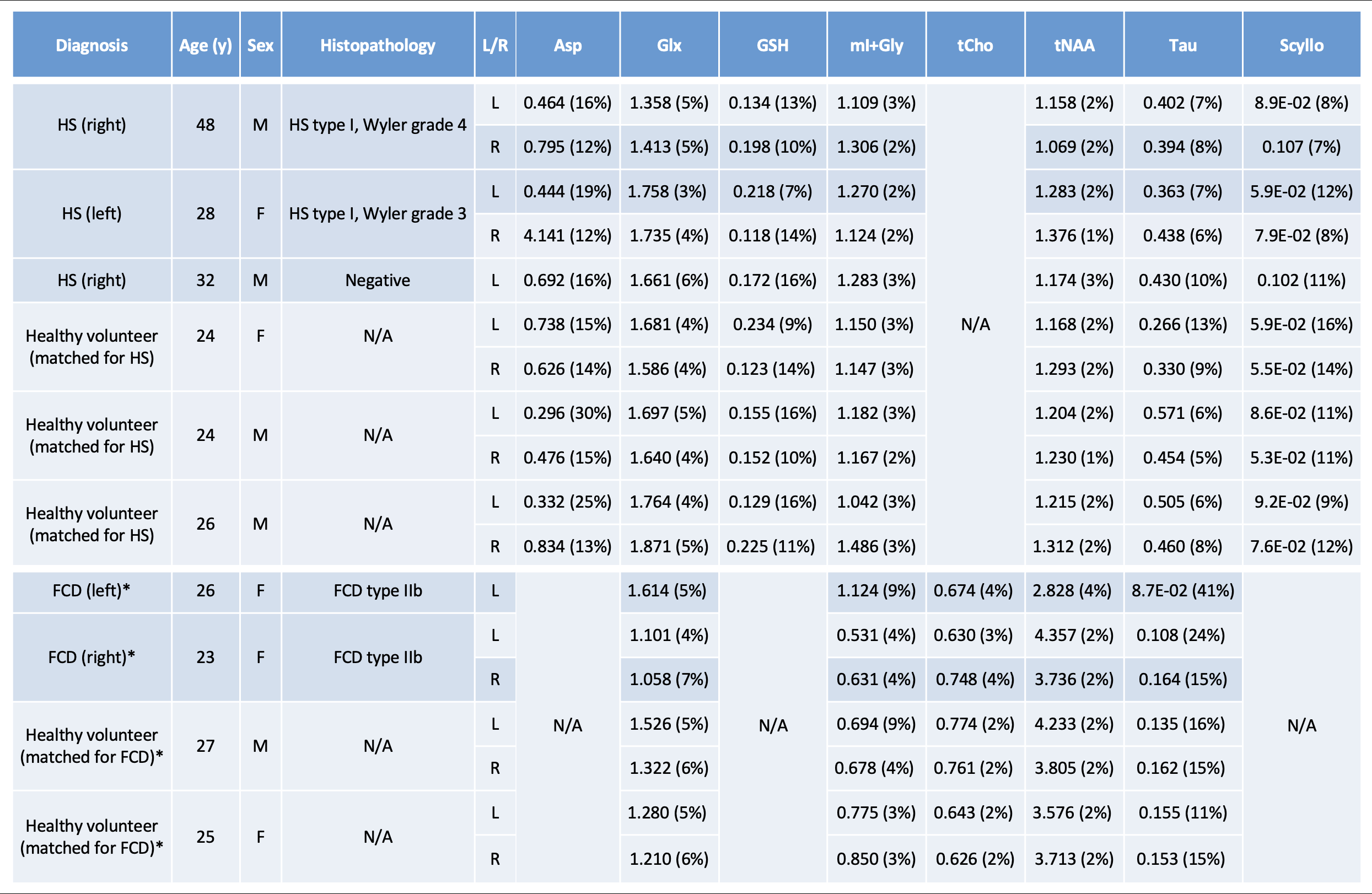Select the Glx value 1.871 (5%)
This screenshot has height=894, width=1372.
[x=669, y=546]
